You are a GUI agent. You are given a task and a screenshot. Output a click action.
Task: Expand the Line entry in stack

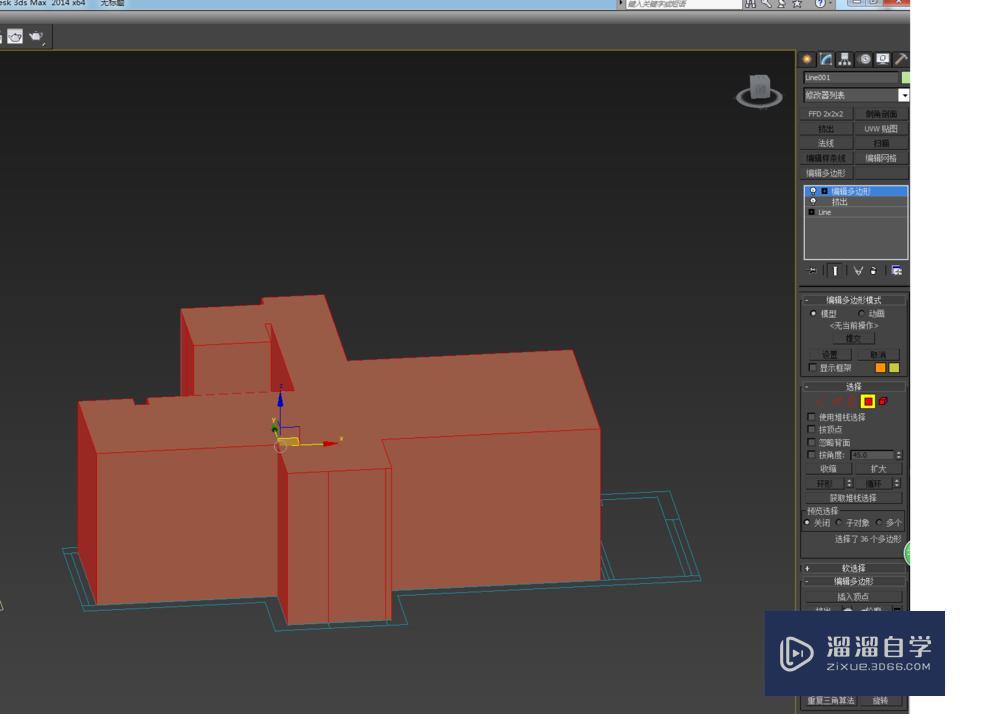pos(812,212)
